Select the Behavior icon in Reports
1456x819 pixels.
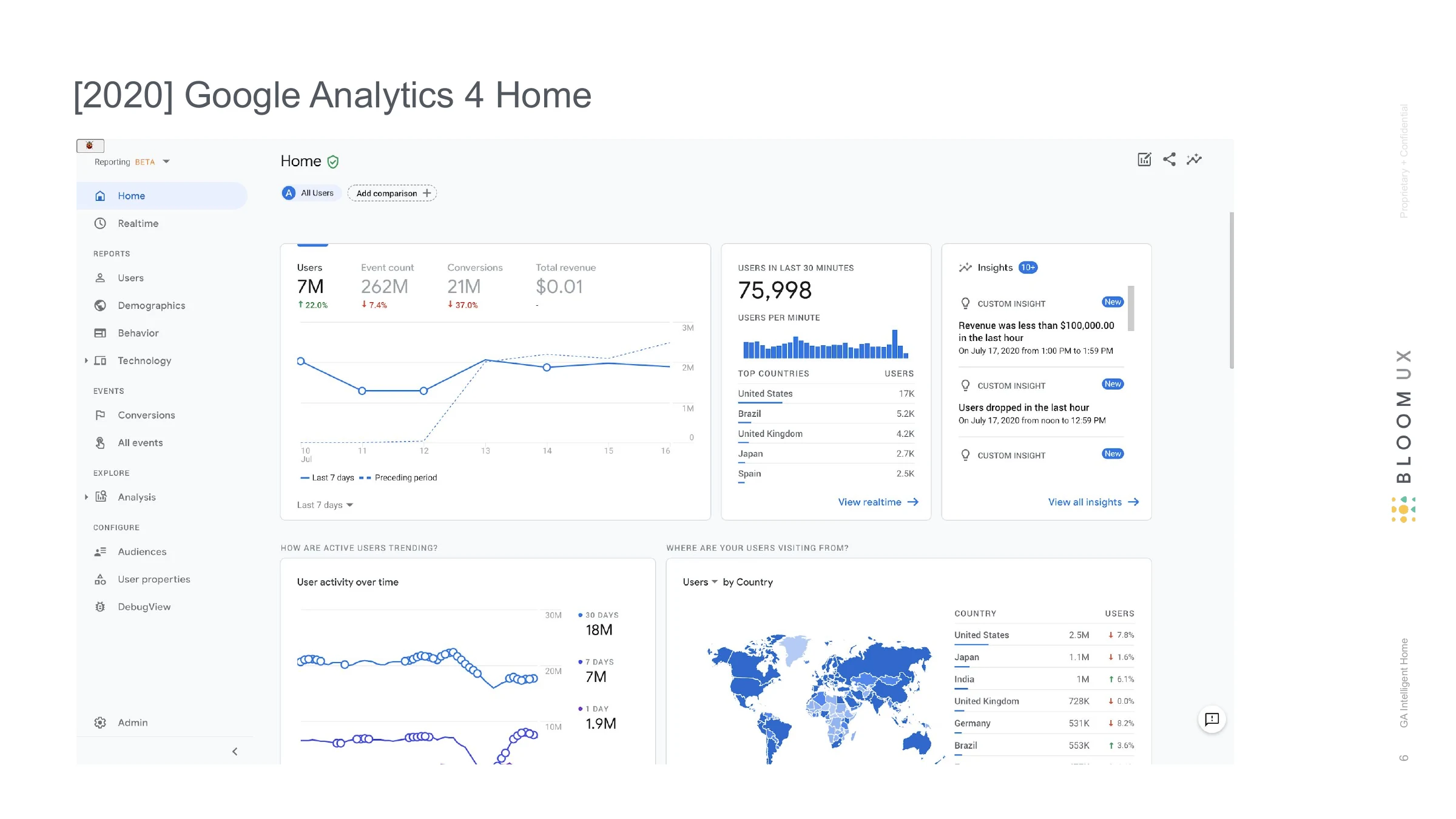(x=100, y=333)
